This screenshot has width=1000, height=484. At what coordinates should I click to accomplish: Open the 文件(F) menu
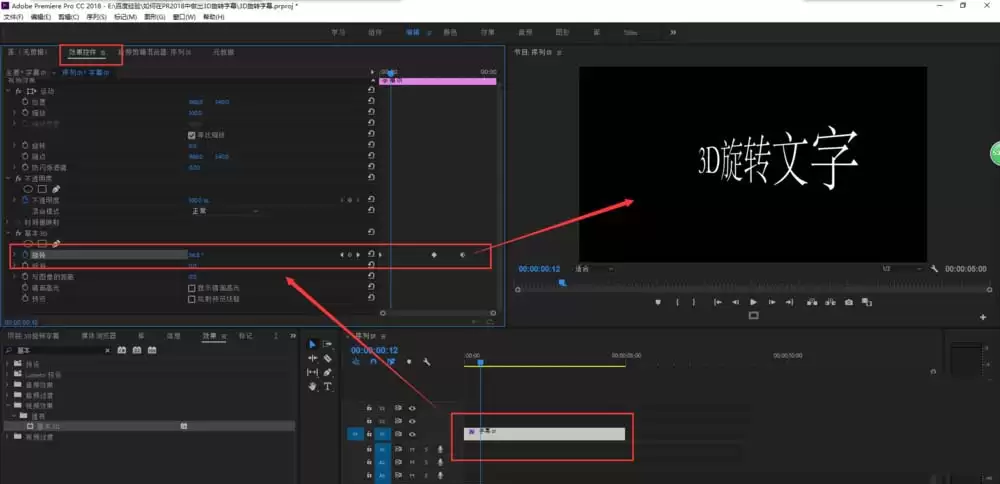[14, 17]
